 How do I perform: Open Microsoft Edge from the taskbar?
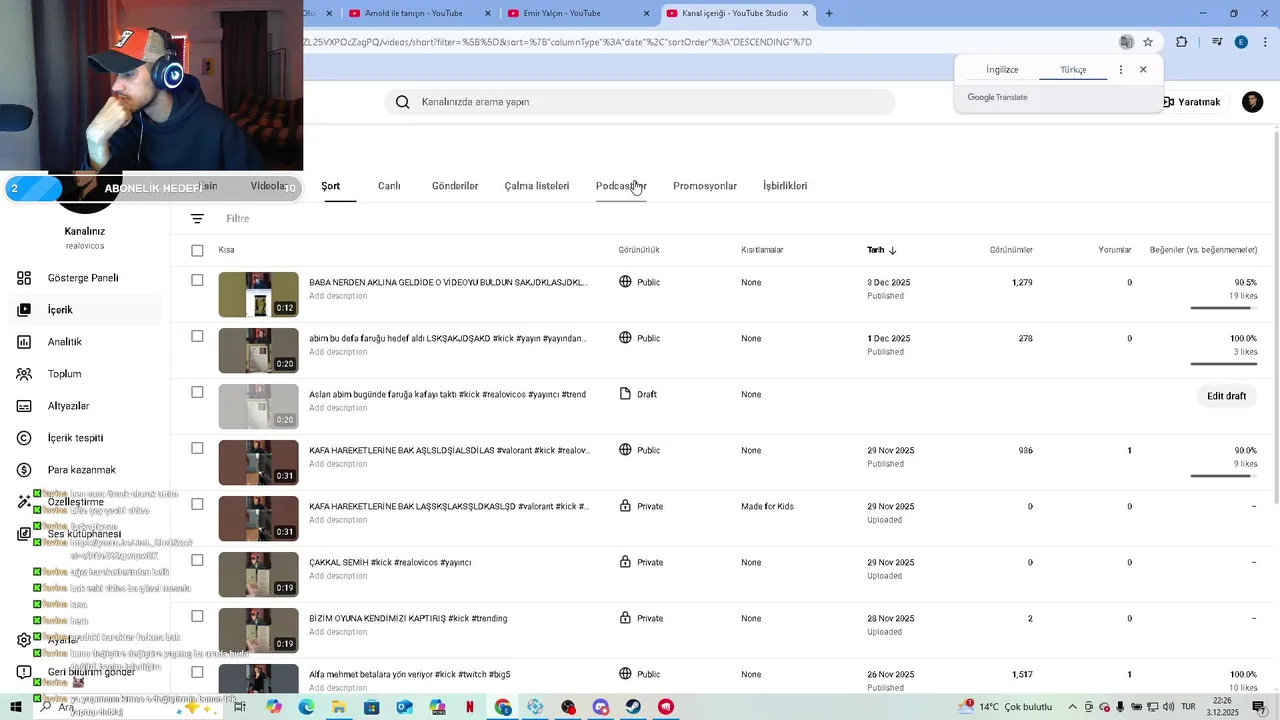(x=306, y=707)
